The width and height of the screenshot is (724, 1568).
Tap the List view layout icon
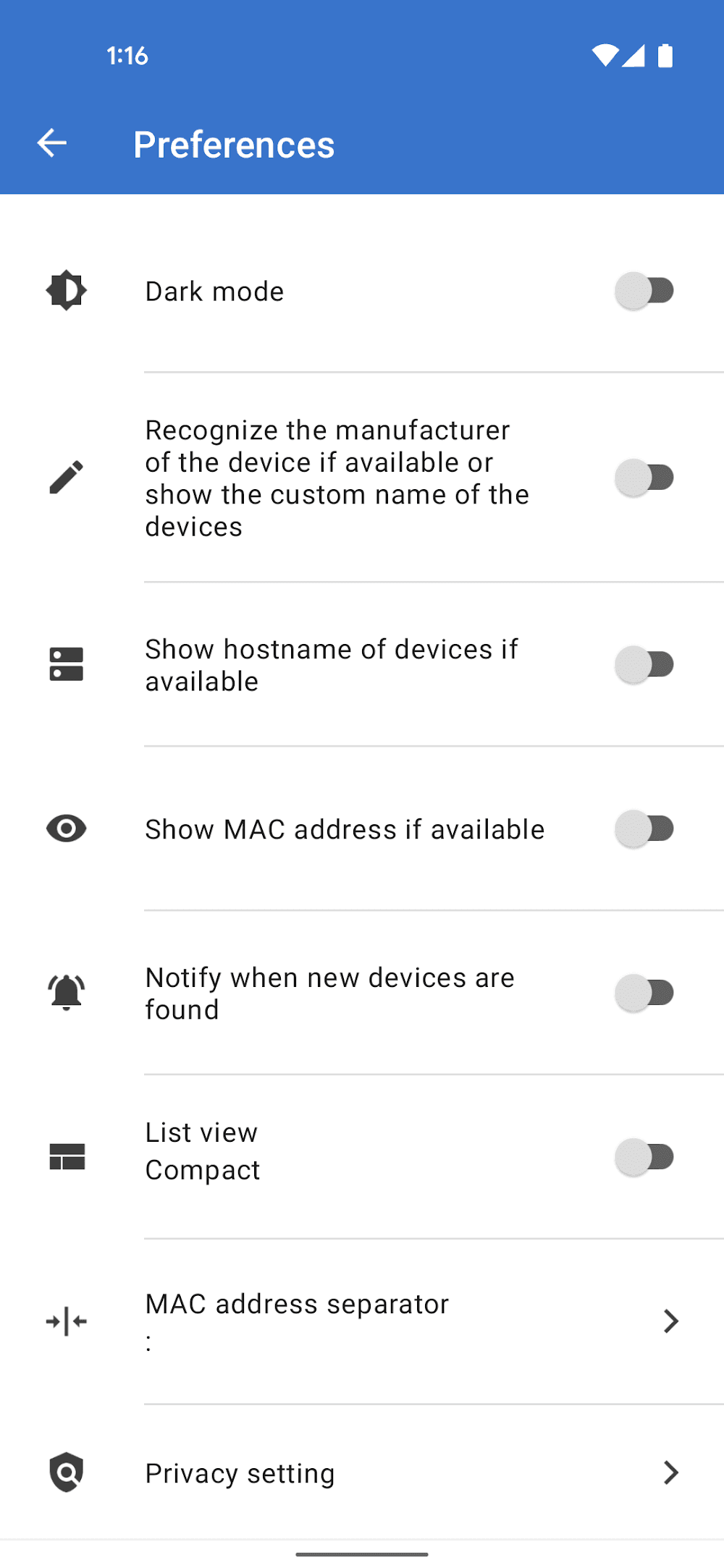tap(67, 1156)
